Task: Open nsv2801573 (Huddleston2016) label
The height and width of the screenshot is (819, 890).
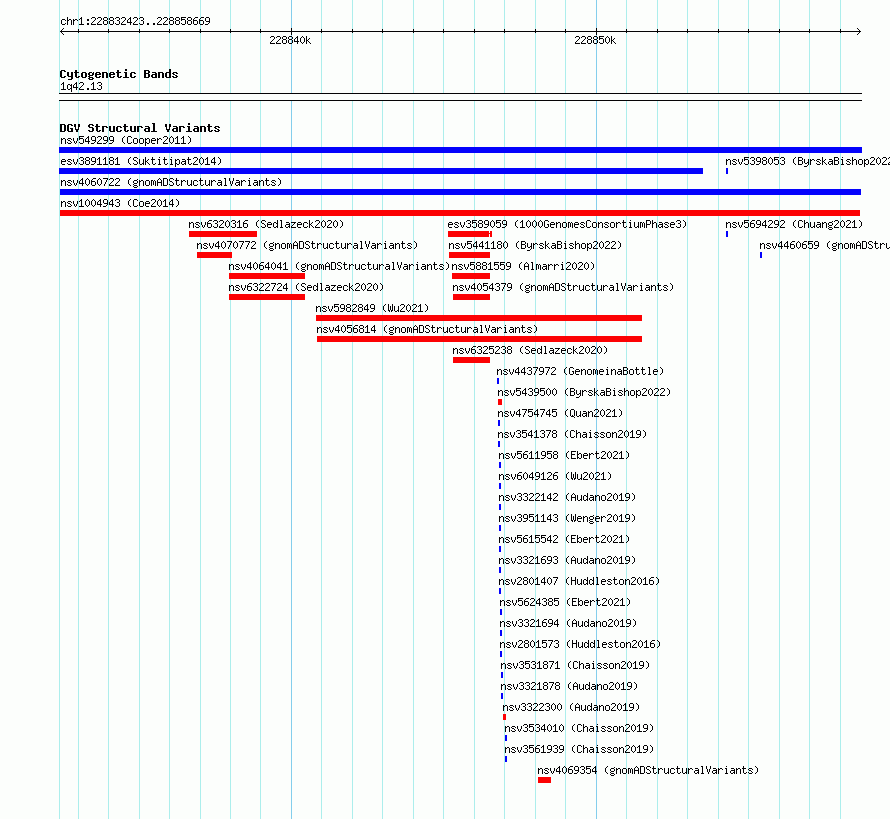Action: click(580, 644)
